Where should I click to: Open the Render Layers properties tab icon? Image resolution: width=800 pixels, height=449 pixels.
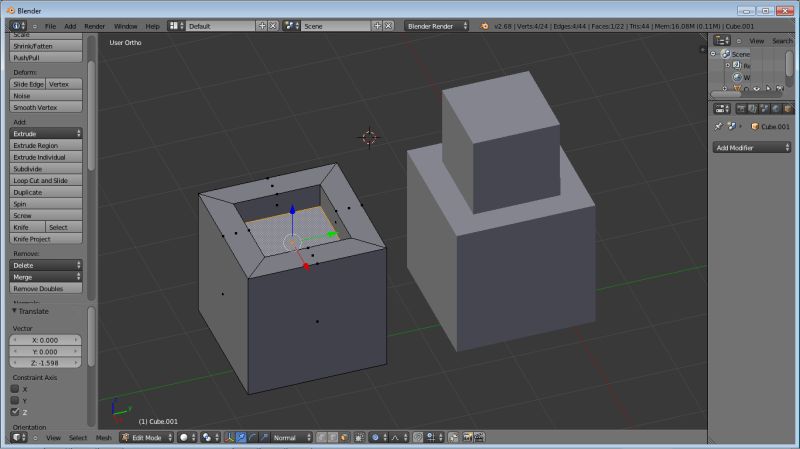pyautogui.click(x=753, y=109)
